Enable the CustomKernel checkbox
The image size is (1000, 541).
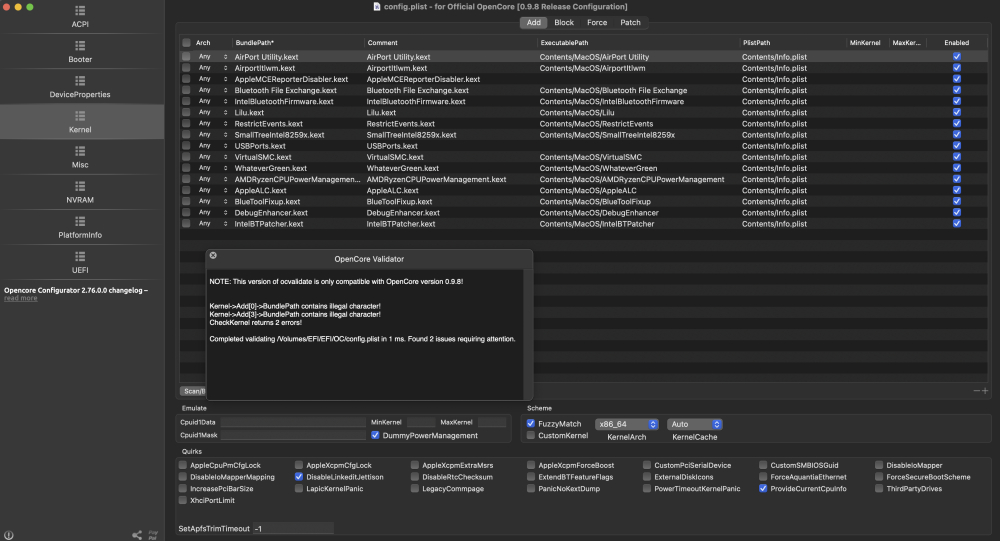(531, 435)
